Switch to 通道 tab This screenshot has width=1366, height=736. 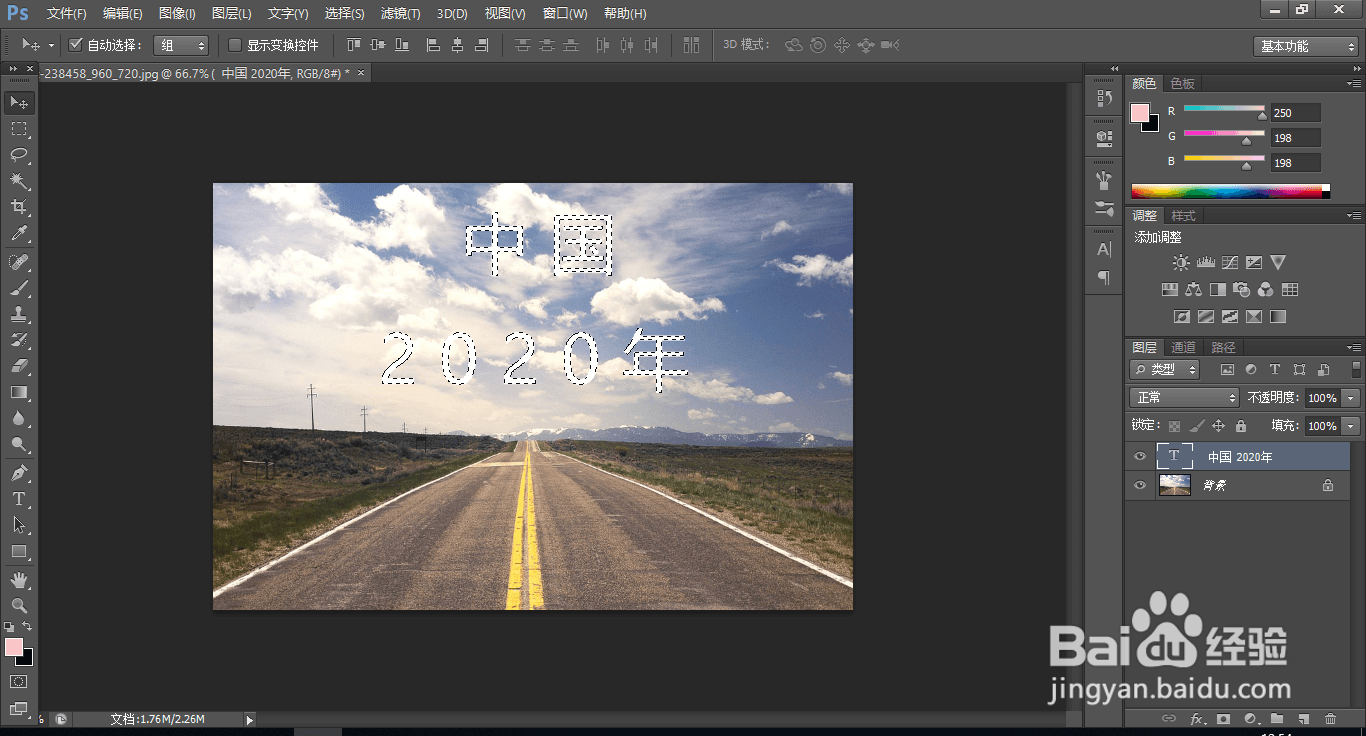click(x=1183, y=347)
